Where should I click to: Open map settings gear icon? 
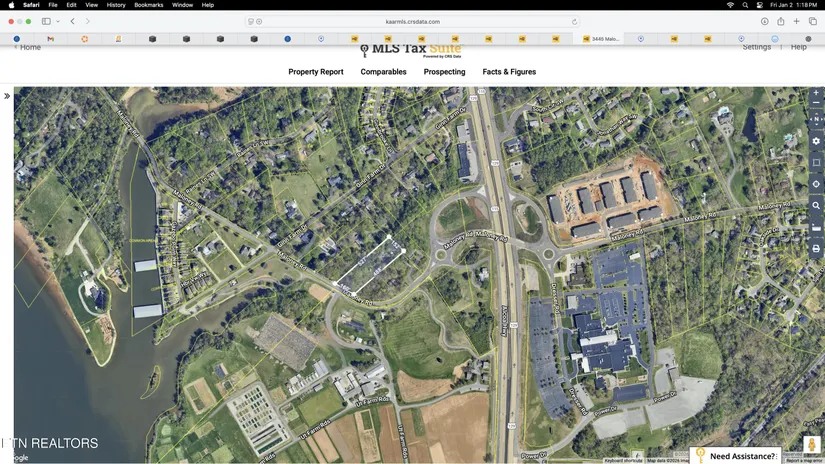click(816, 141)
